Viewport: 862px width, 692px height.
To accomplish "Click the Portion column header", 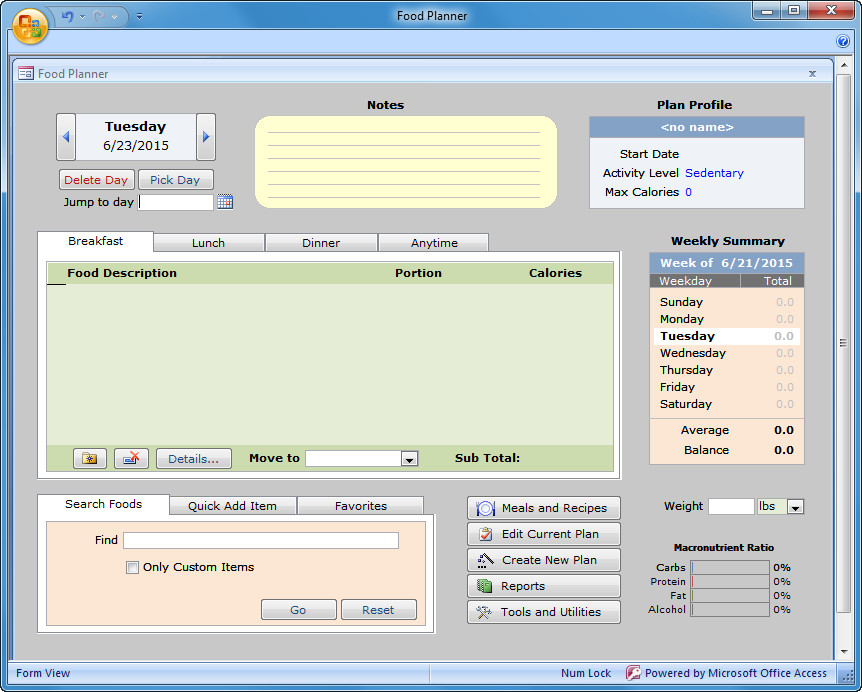I will click(418, 273).
